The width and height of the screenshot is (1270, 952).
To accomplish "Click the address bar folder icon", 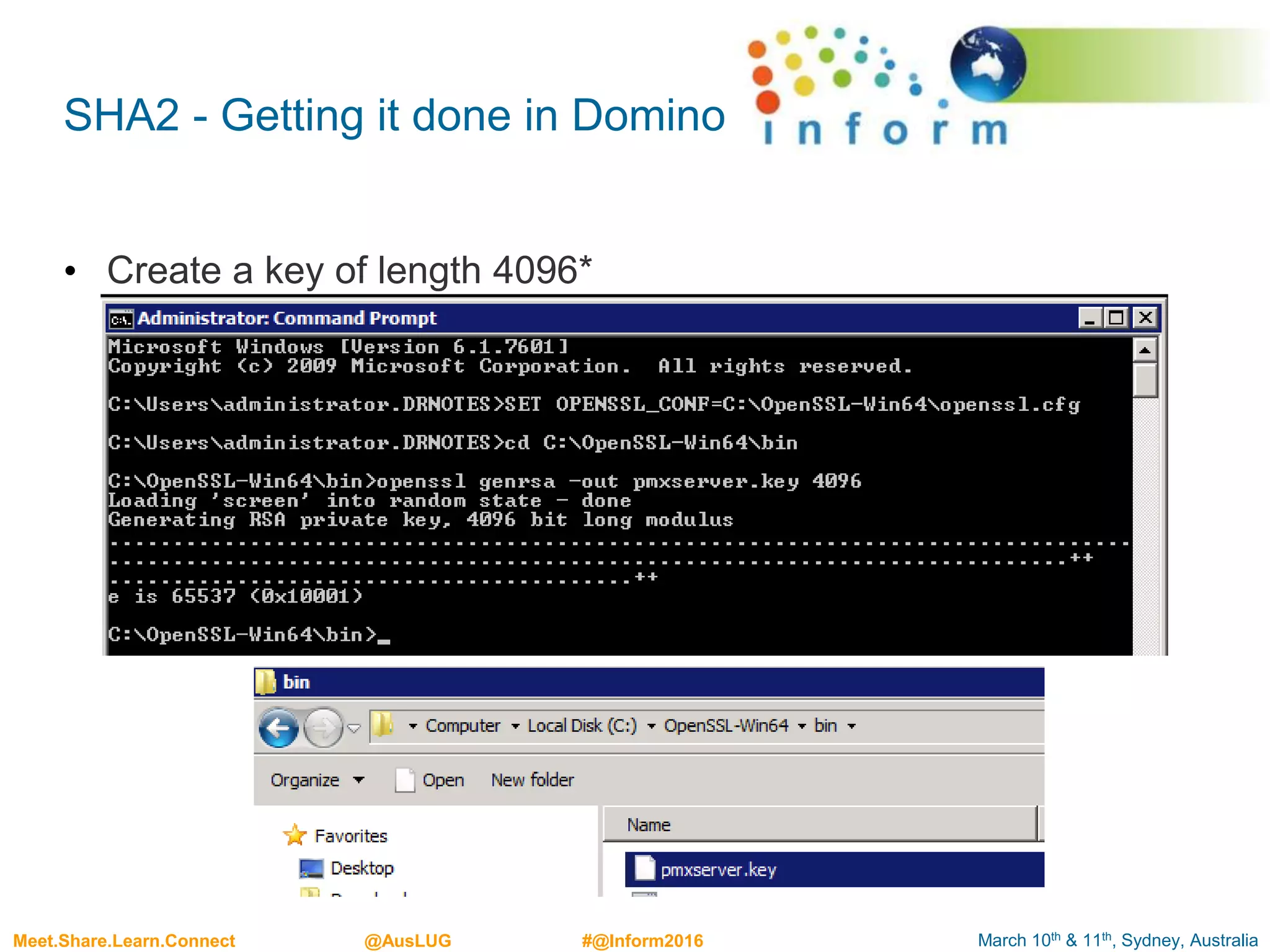I will [x=383, y=725].
